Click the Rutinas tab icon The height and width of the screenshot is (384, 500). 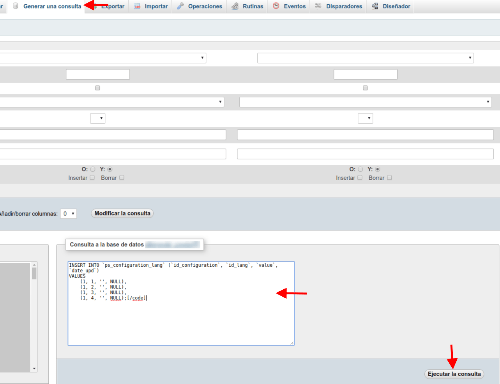pos(235,6)
